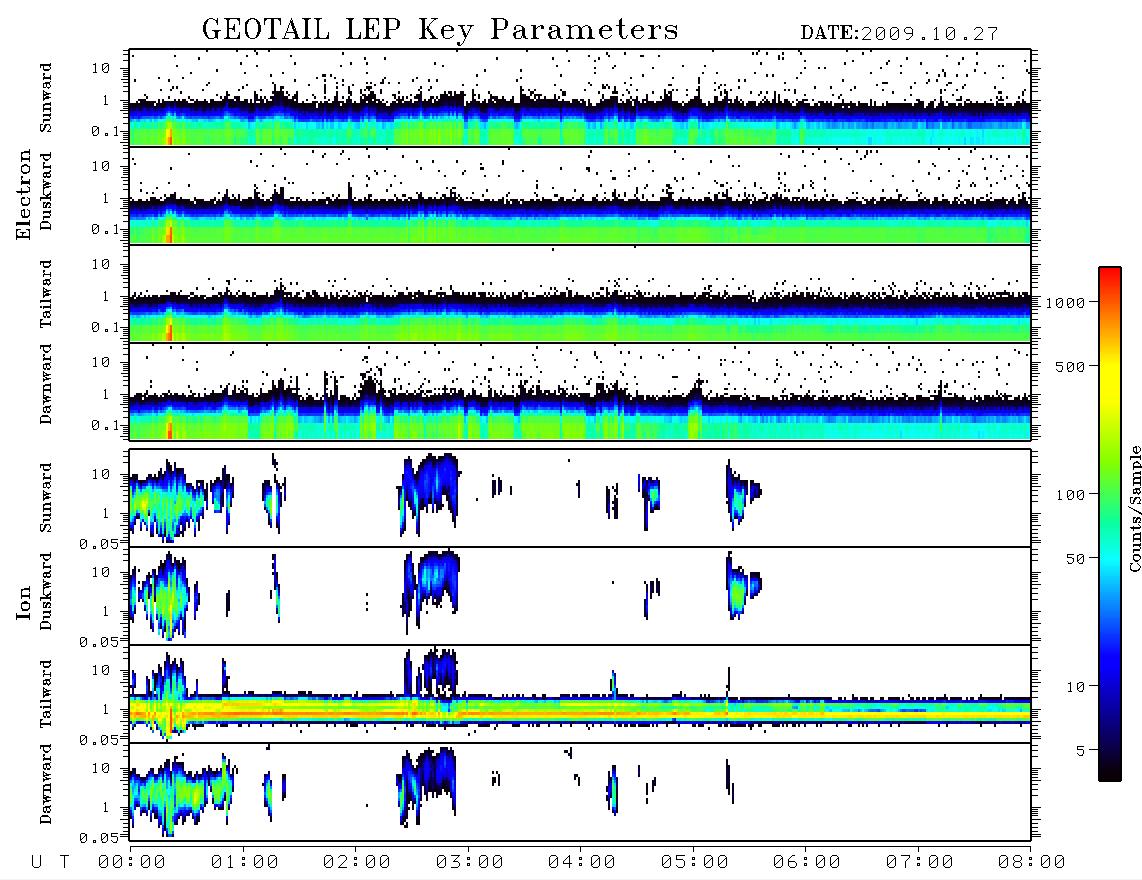Select the Electron 'Sunward' panel label

click(46, 98)
